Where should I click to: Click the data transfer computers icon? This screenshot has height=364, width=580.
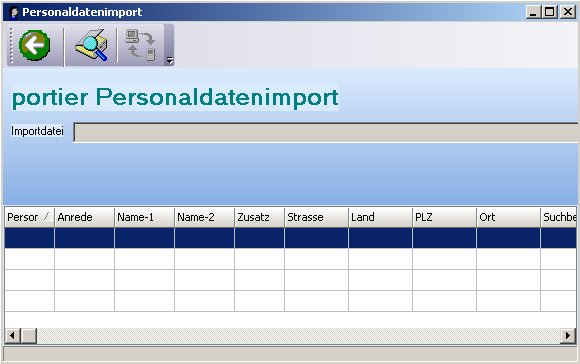click(140, 45)
